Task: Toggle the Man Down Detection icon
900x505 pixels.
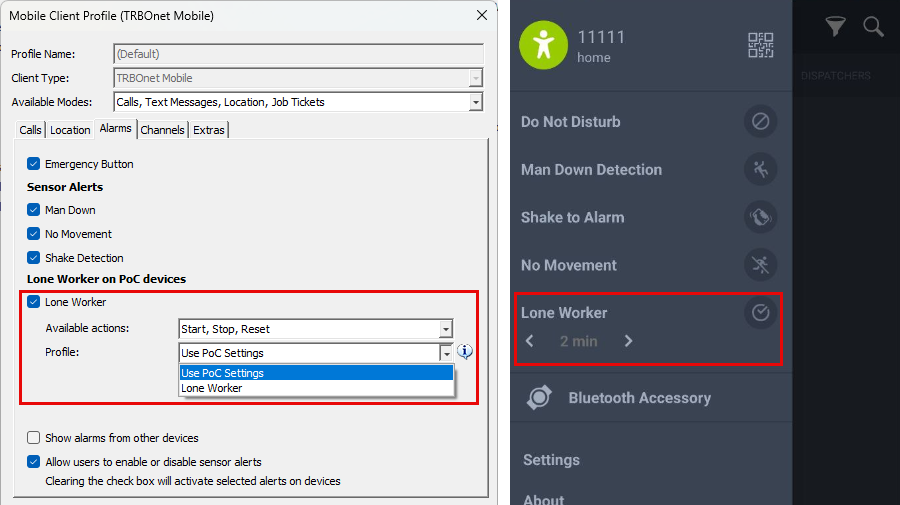Action: tap(761, 169)
